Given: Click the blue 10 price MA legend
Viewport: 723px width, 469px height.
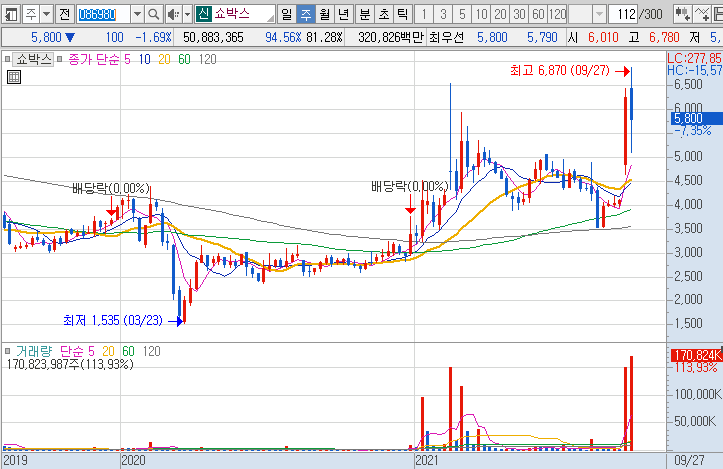Looking at the screenshot, I should pyautogui.click(x=144, y=59).
